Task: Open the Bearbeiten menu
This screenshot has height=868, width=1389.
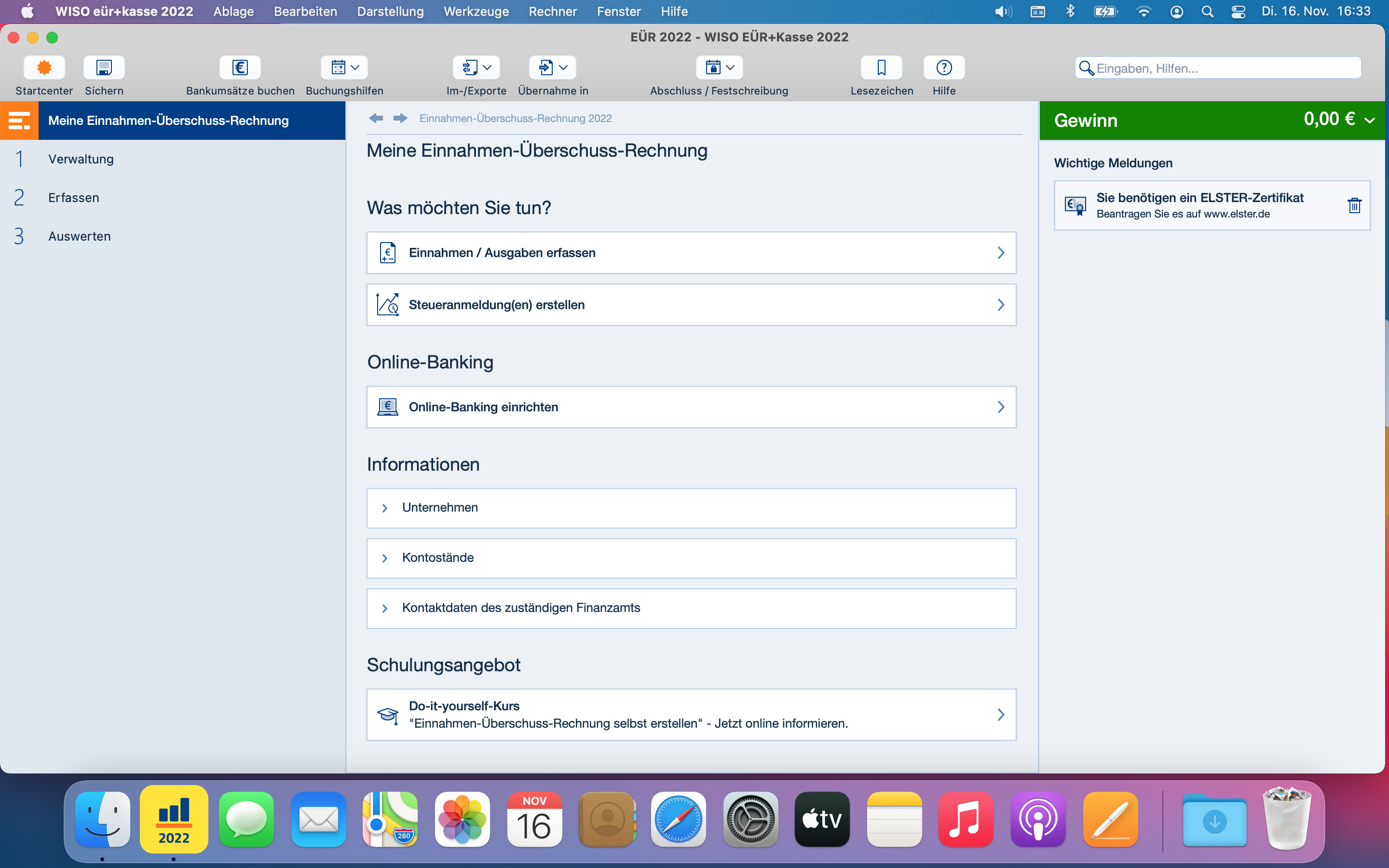Action: [305, 12]
